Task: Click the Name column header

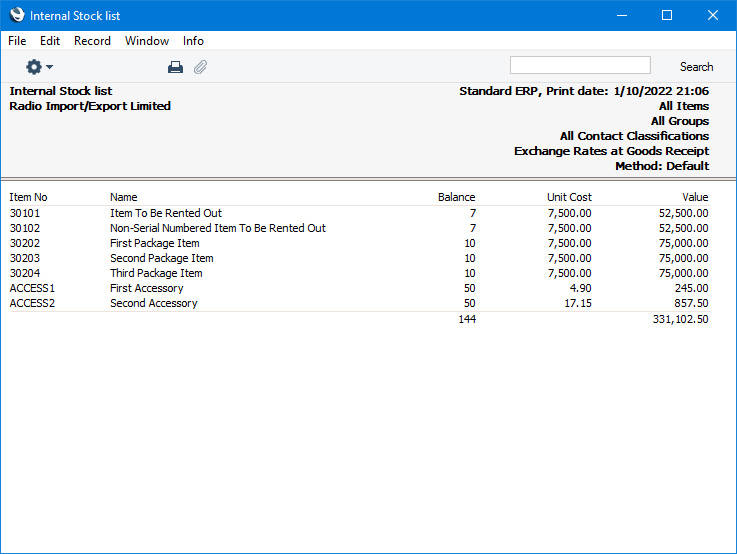Action: click(124, 197)
